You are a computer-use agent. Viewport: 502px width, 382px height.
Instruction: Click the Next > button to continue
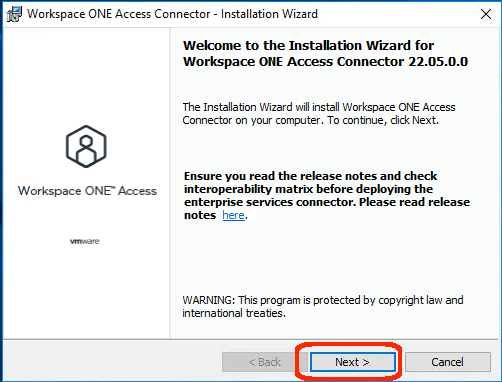click(x=353, y=362)
